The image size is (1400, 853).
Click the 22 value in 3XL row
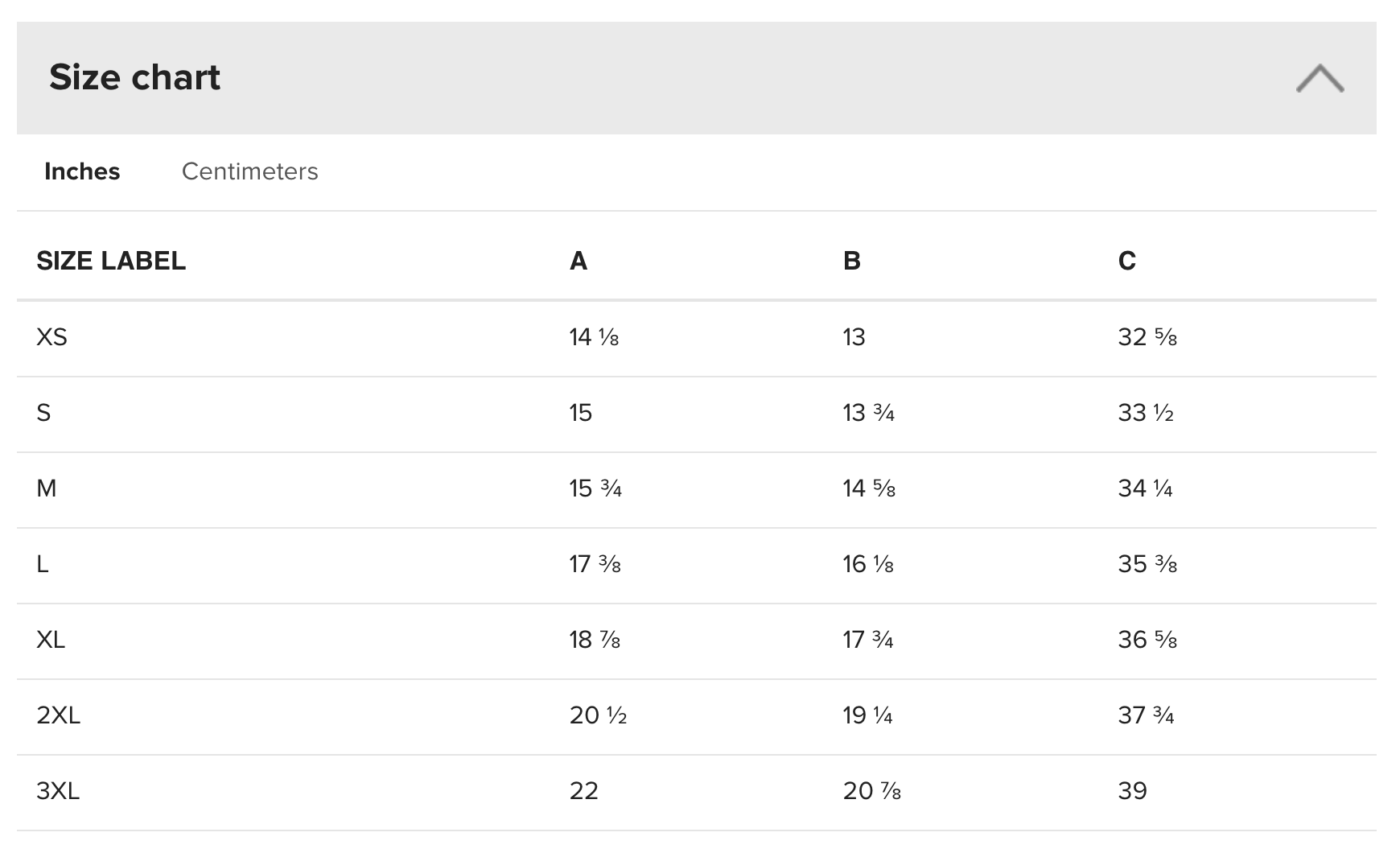(583, 791)
